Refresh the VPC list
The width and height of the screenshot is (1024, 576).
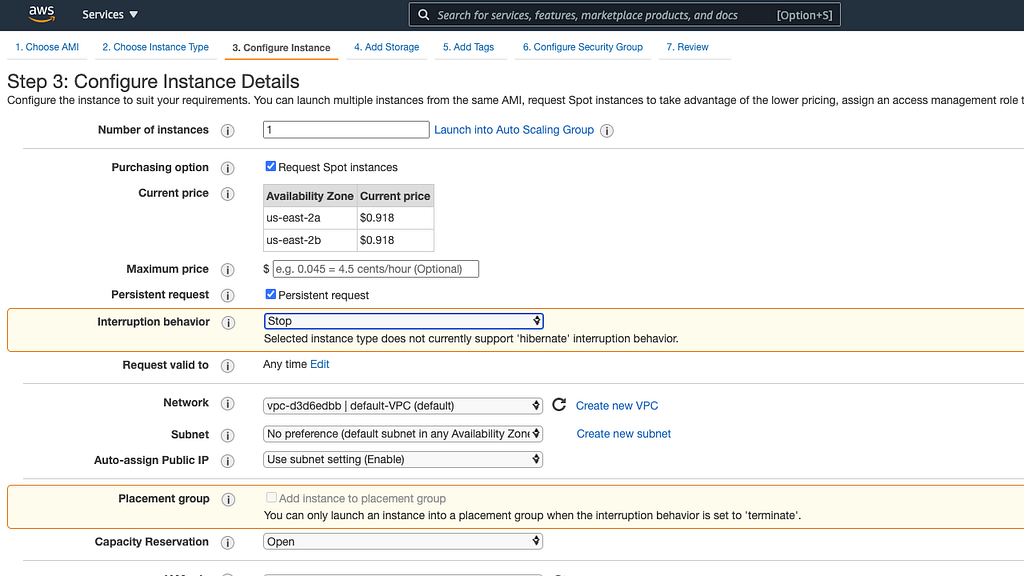pos(559,405)
